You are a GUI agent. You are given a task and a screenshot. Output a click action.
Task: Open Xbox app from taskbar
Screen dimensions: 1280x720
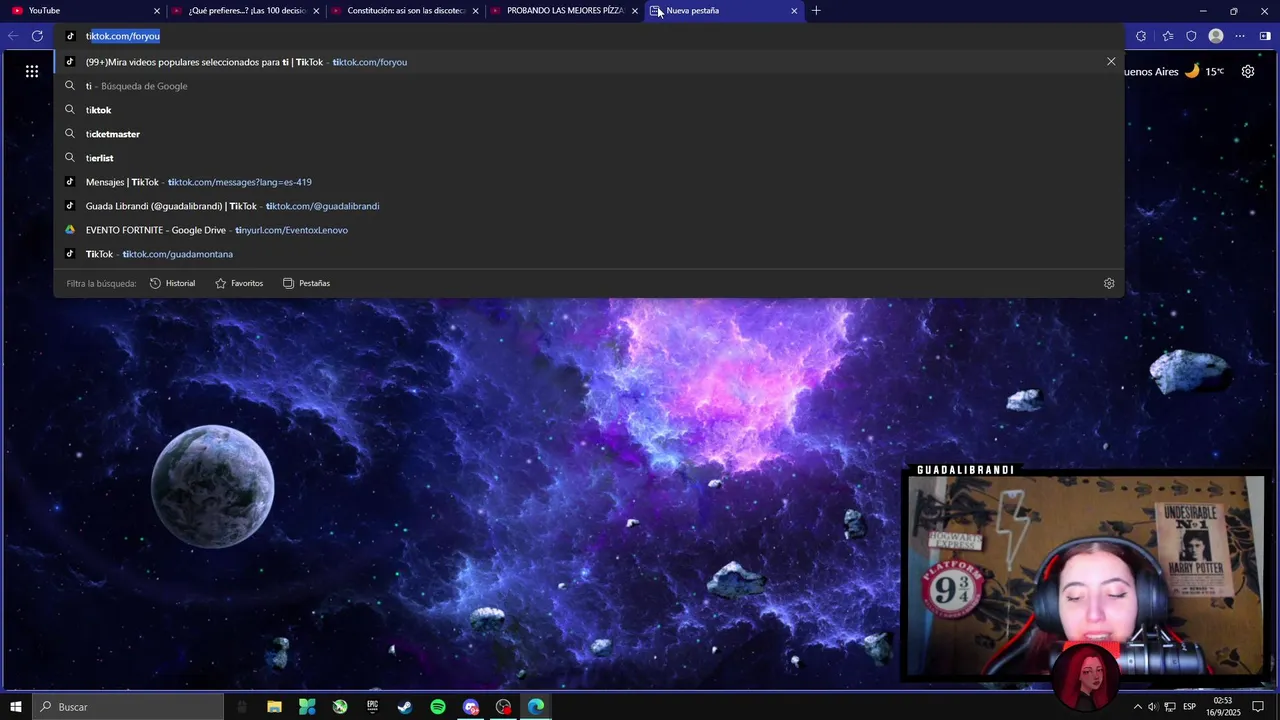340,707
